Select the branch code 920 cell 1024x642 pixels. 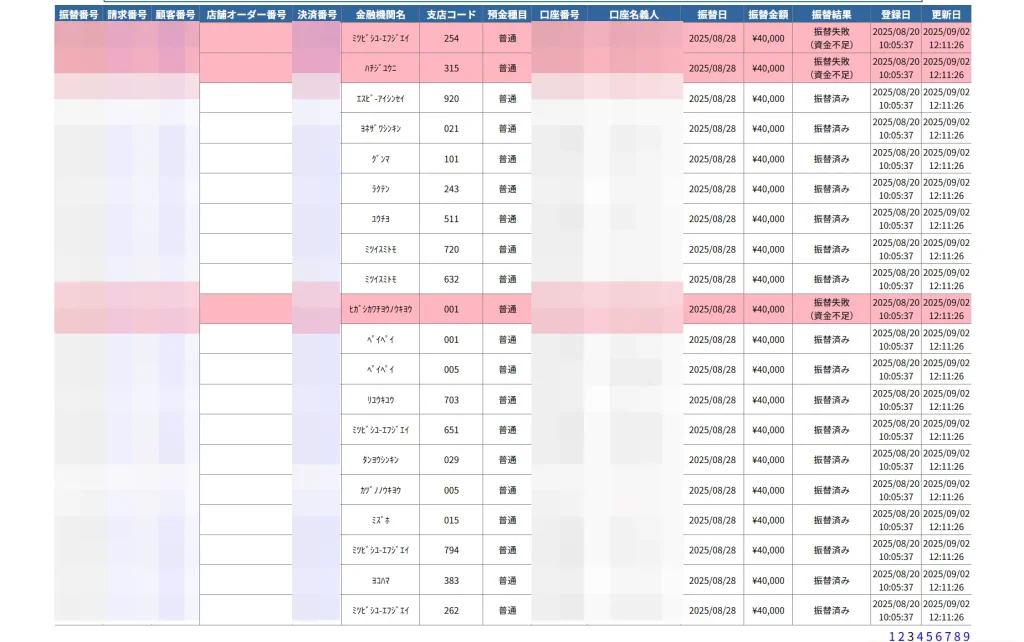click(x=451, y=99)
